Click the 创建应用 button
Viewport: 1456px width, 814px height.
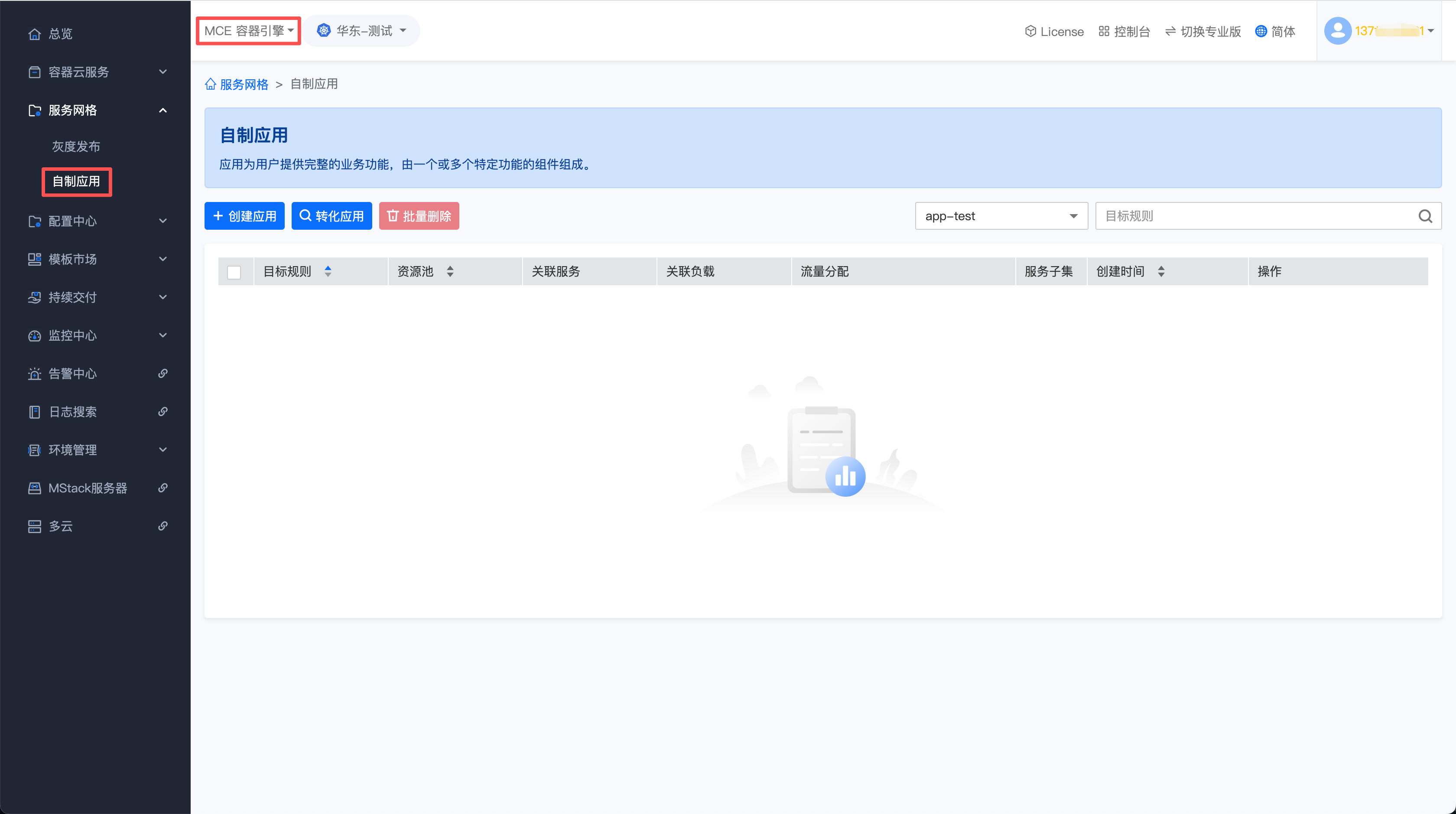point(244,216)
